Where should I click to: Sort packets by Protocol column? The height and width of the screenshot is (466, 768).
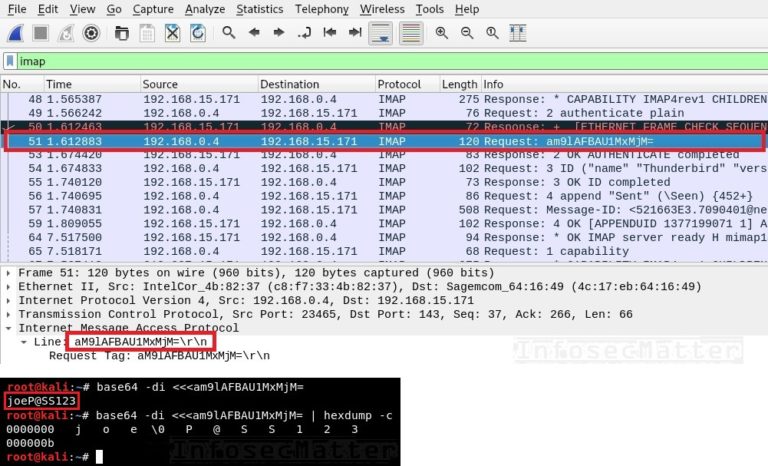(x=408, y=84)
